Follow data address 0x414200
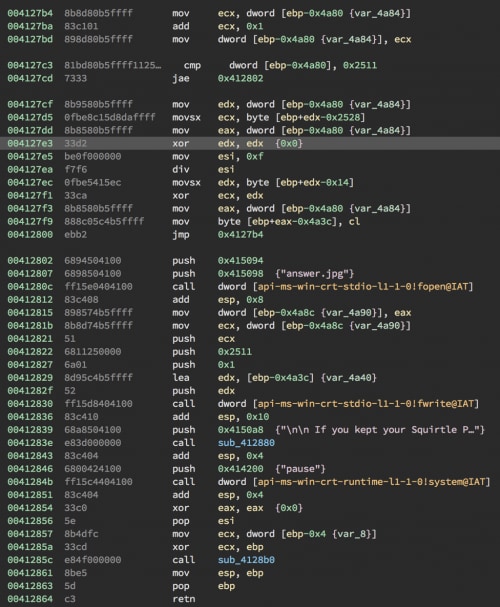Image resolution: width=500 pixels, height=607 pixels. 240,469
